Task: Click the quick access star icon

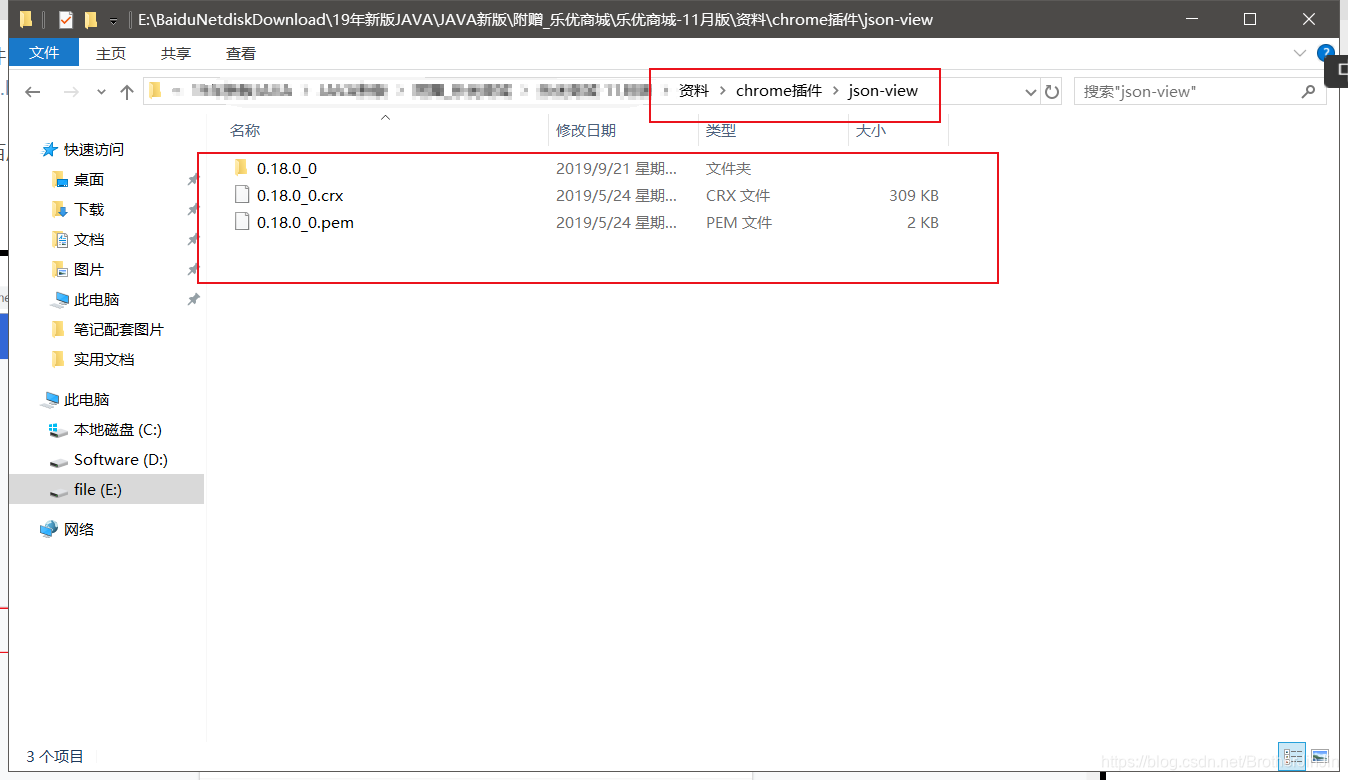Action: (x=49, y=149)
